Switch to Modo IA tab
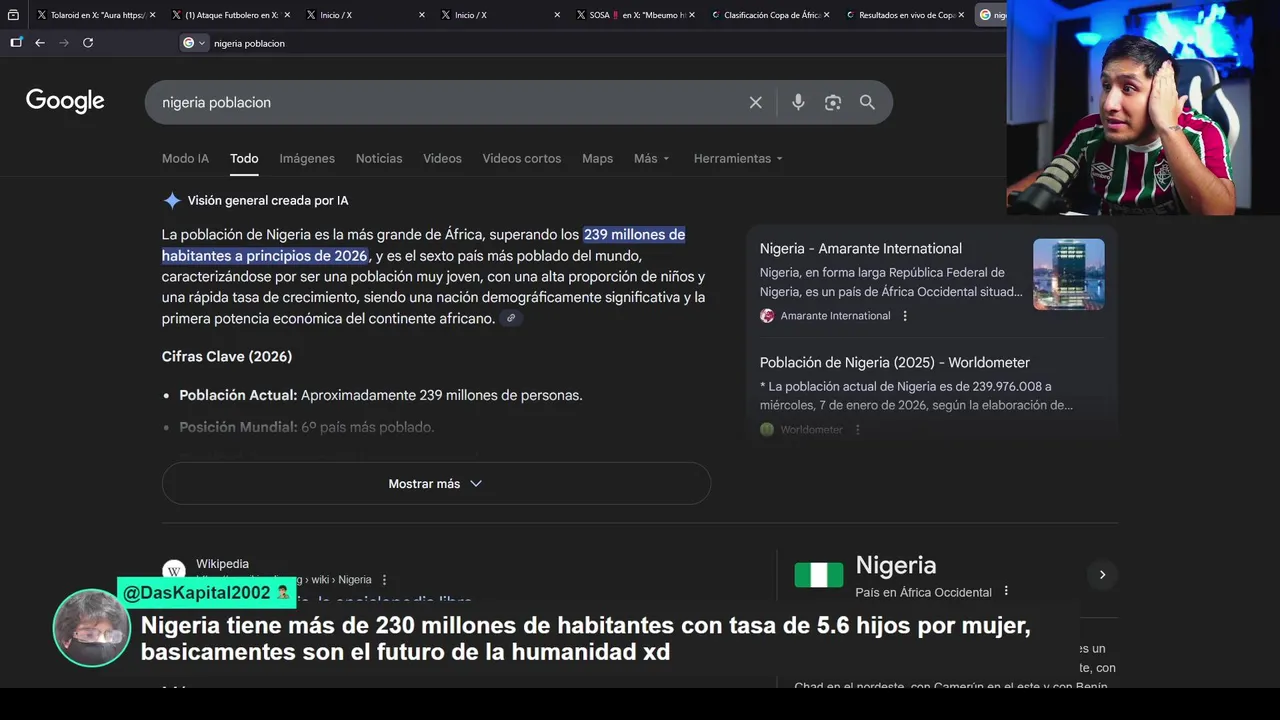 pyautogui.click(x=185, y=158)
